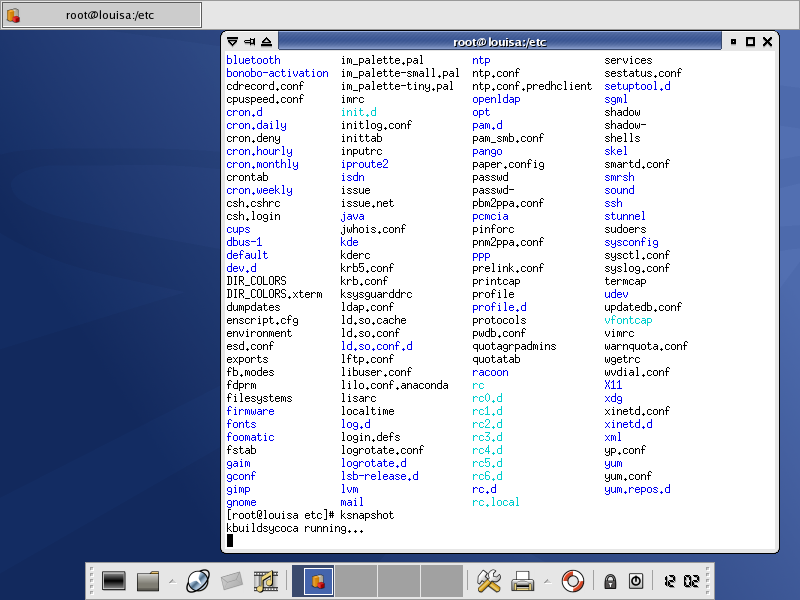Toggle maximize on the terminal window
This screenshot has height=600, width=800.
pyautogui.click(x=750, y=42)
